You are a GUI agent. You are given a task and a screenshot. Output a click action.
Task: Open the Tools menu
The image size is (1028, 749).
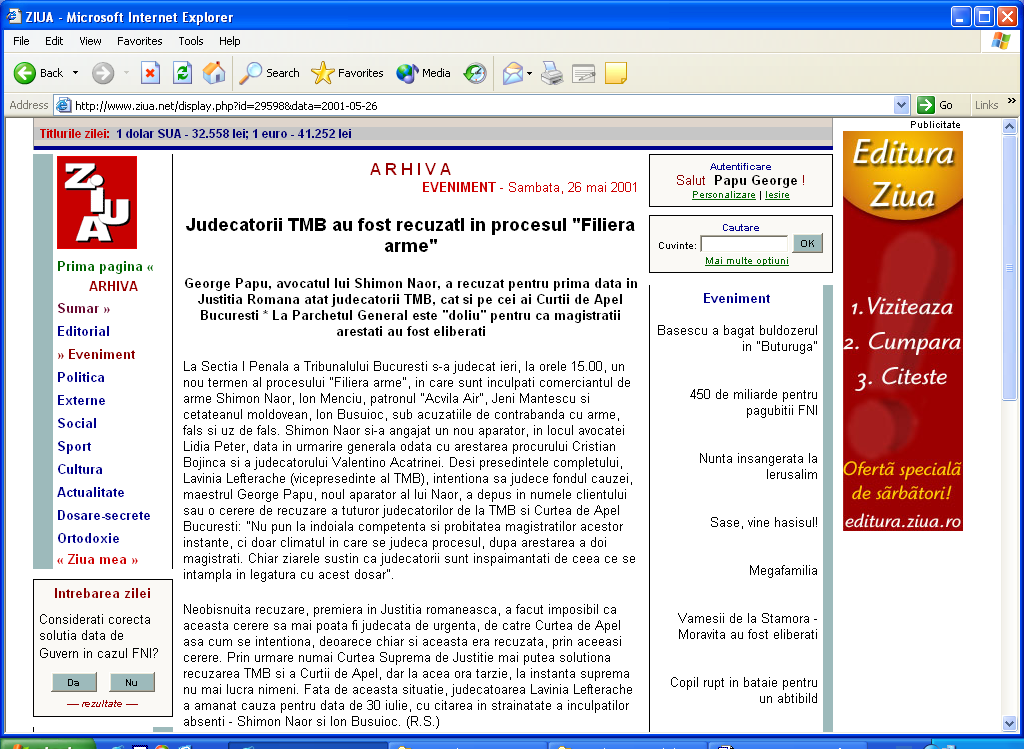click(191, 41)
